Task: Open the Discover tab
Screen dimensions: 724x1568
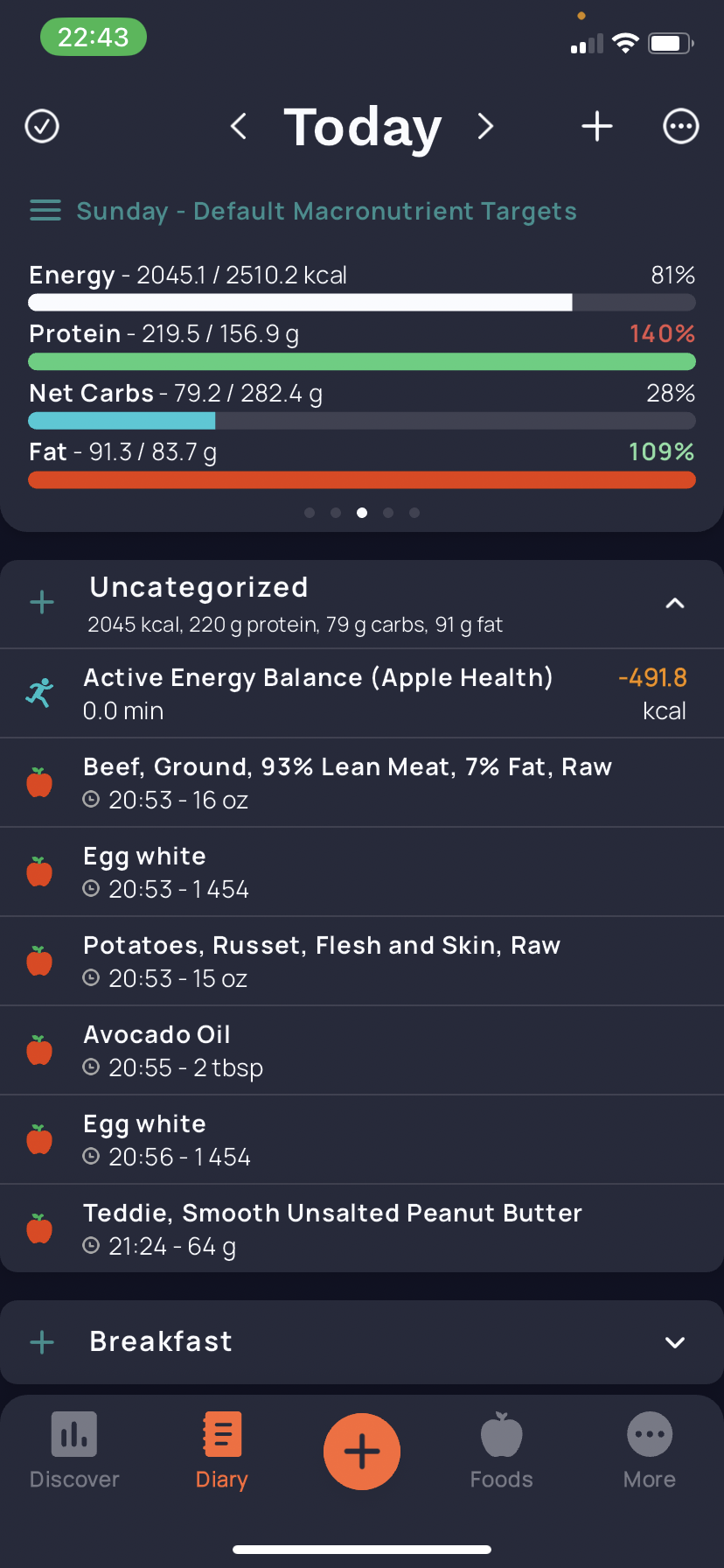Action: pos(74,1451)
